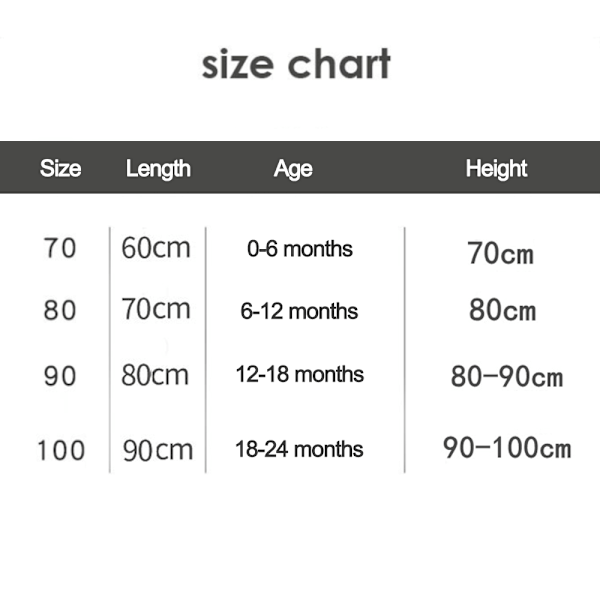Click the '90–100cm' height cell
This screenshot has height=600, width=600.
pyautogui.click(x=507, y=447)
